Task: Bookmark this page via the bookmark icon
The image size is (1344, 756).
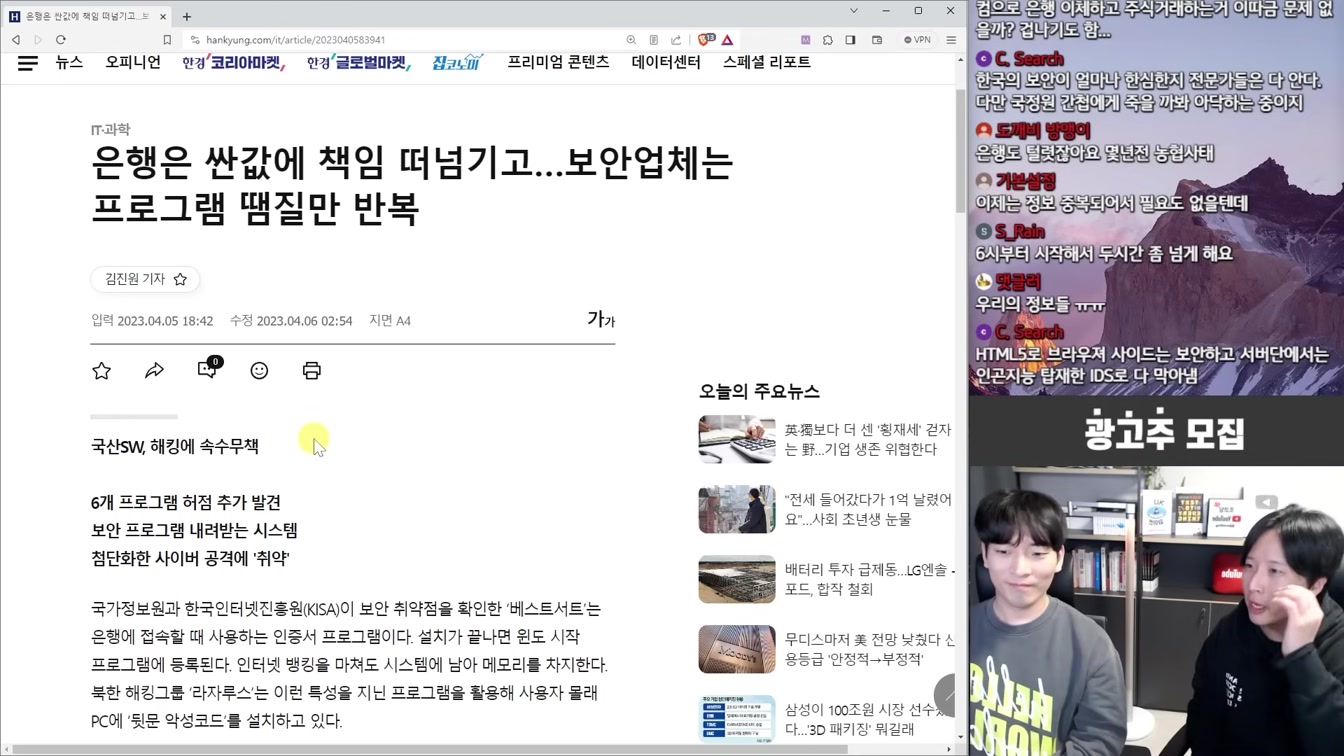Action: coord(167,40)
